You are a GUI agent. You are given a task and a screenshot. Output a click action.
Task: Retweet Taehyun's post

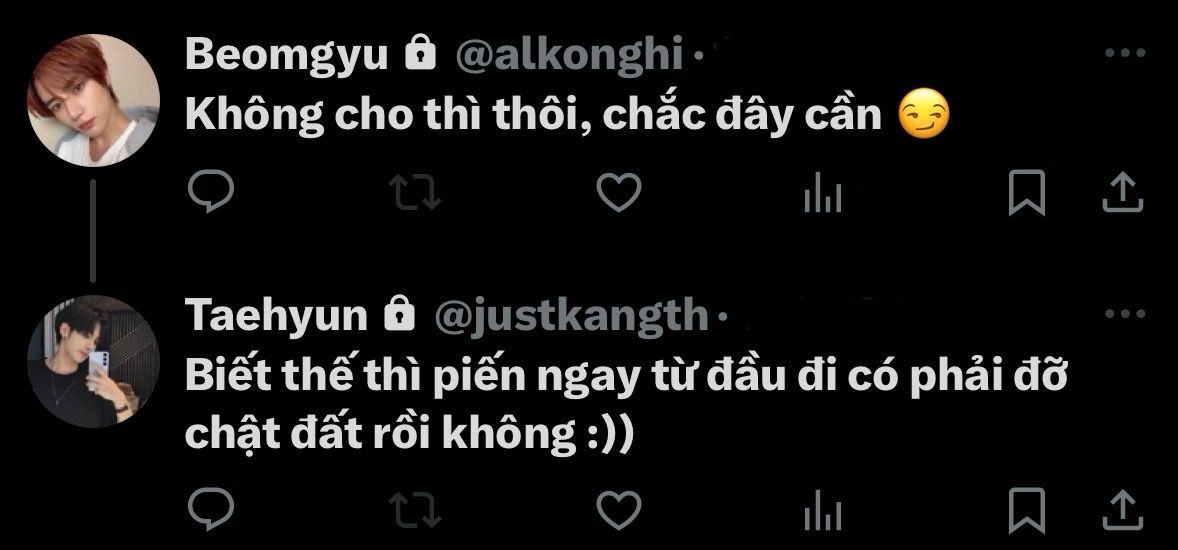point(415,510)
